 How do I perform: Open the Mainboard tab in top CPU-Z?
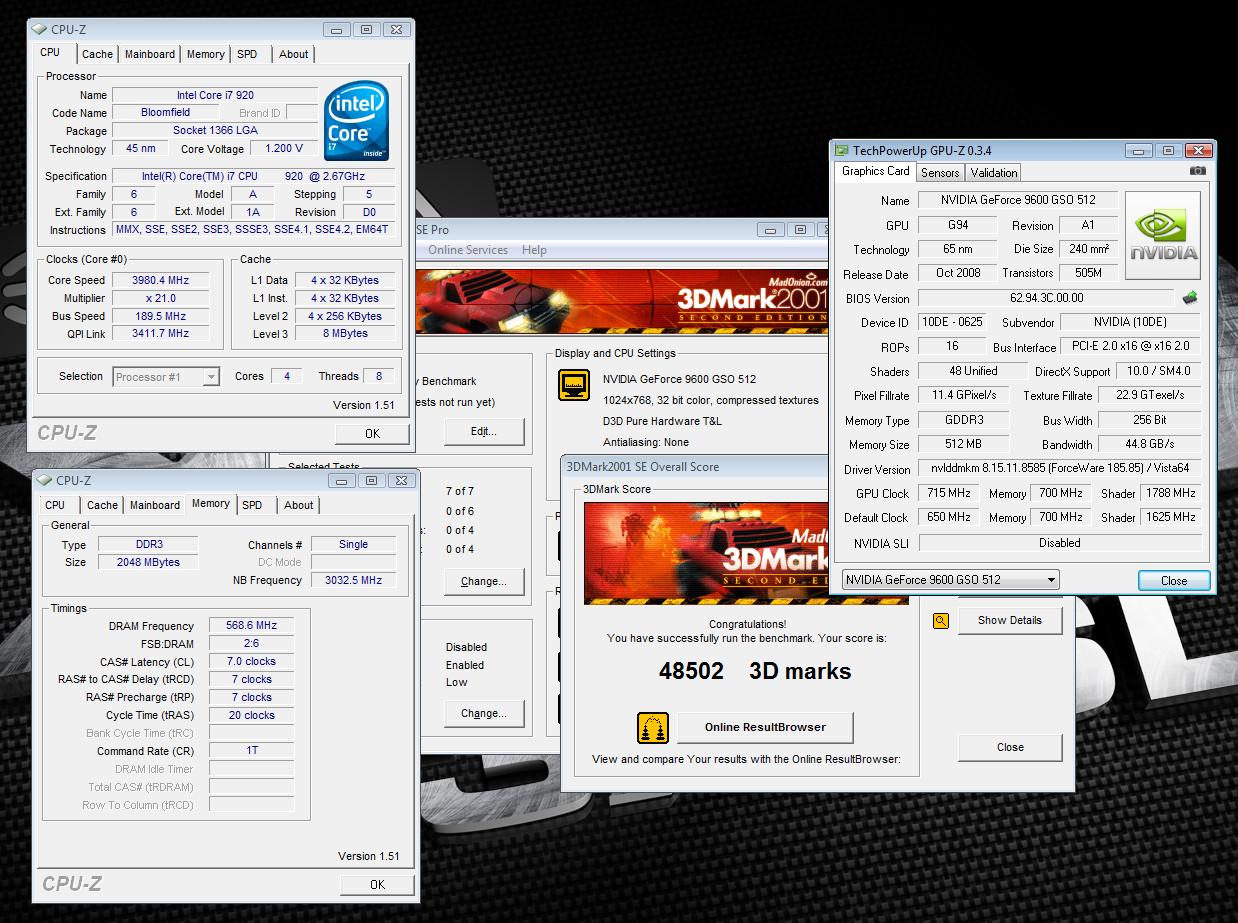click(x=151, y=54)
